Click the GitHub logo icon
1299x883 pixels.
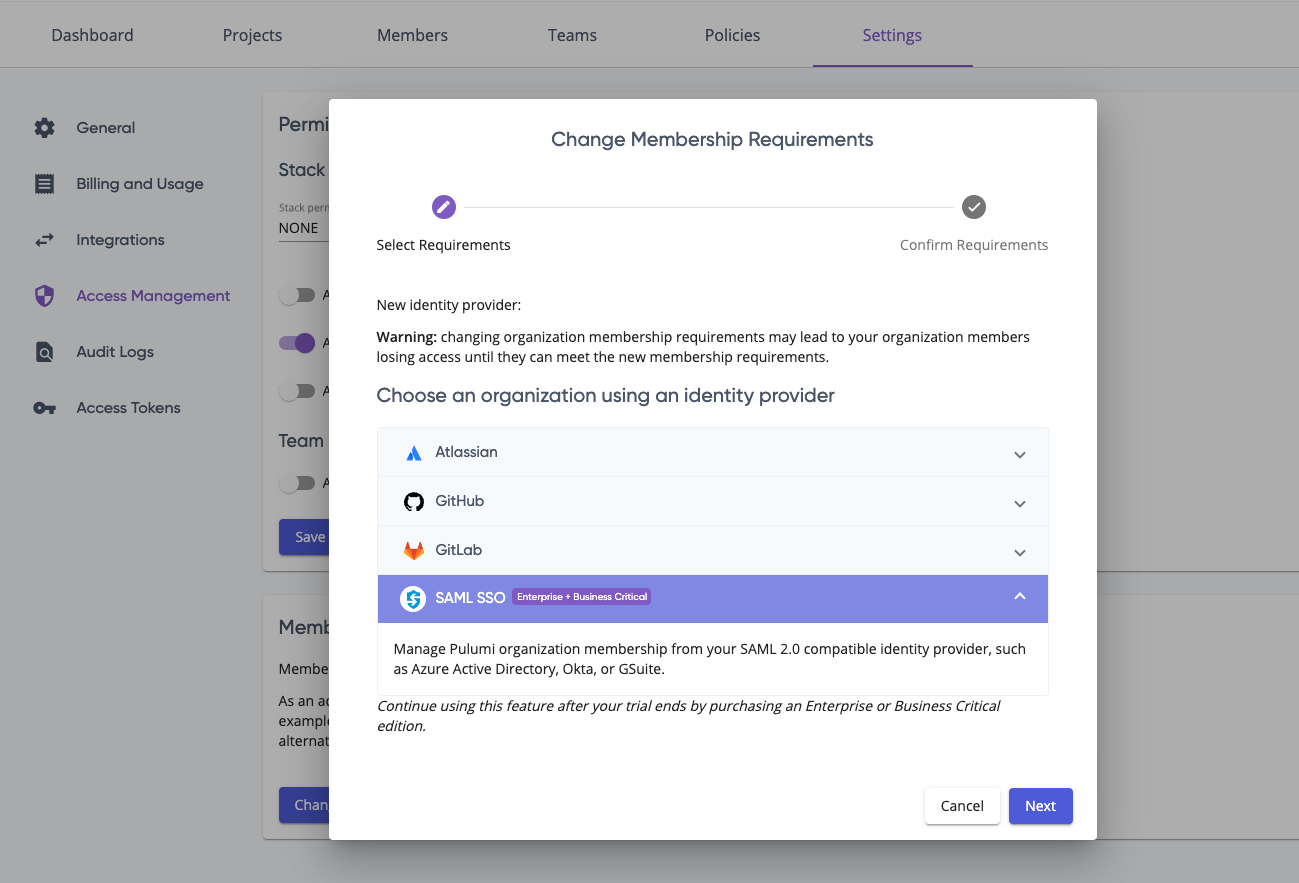tap(414, 502)
